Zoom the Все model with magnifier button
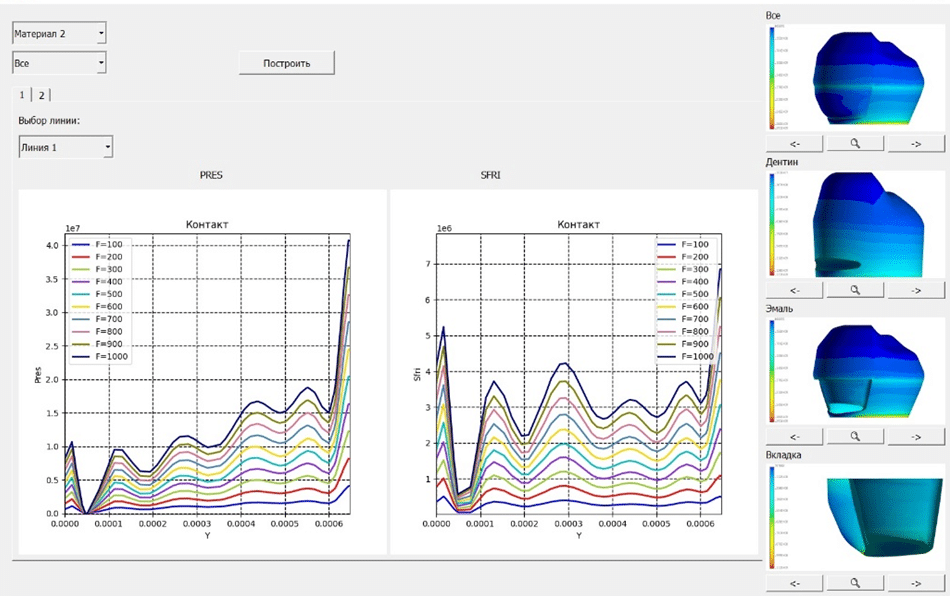951x598 pixels. point(855,144)
